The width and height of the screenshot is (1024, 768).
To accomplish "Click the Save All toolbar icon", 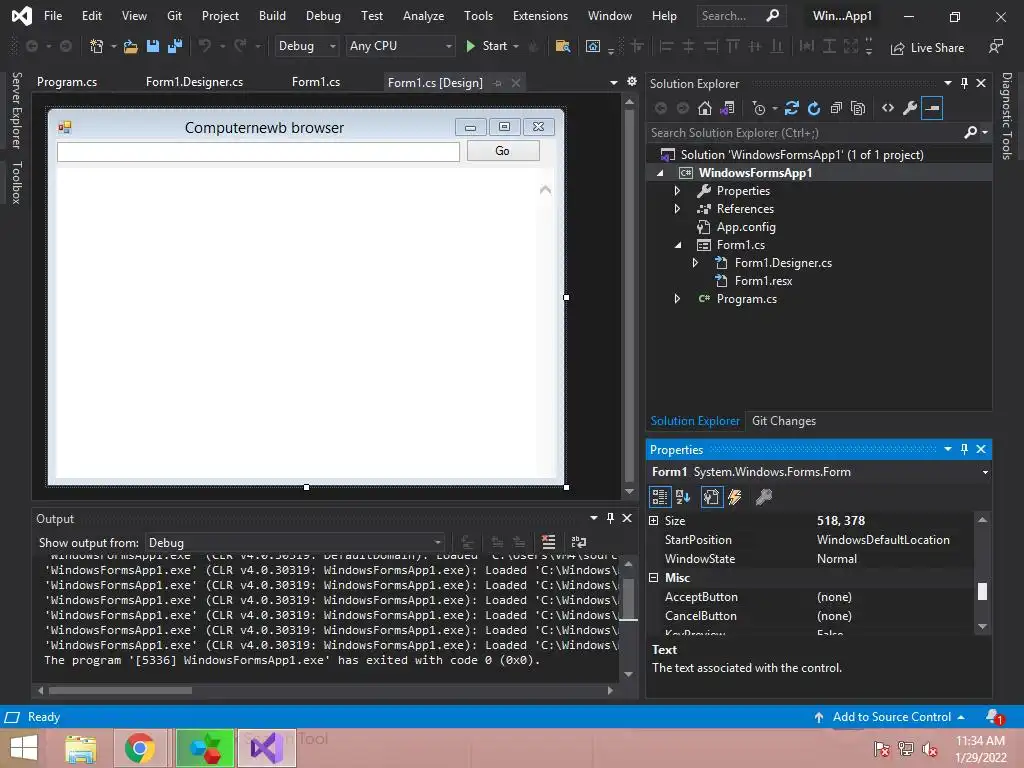I will (175, 46).
